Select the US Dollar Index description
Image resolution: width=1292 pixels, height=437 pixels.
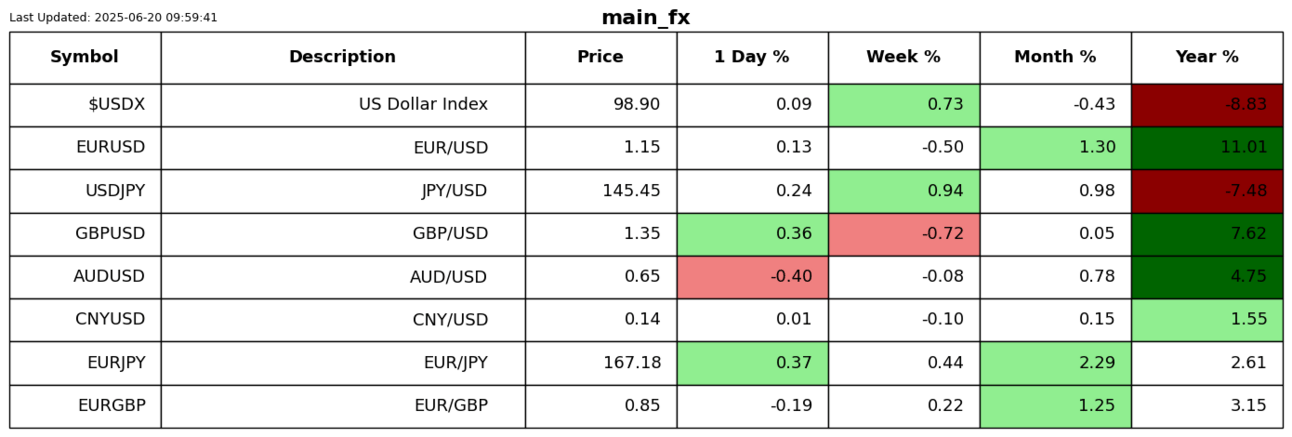[423, 105]
